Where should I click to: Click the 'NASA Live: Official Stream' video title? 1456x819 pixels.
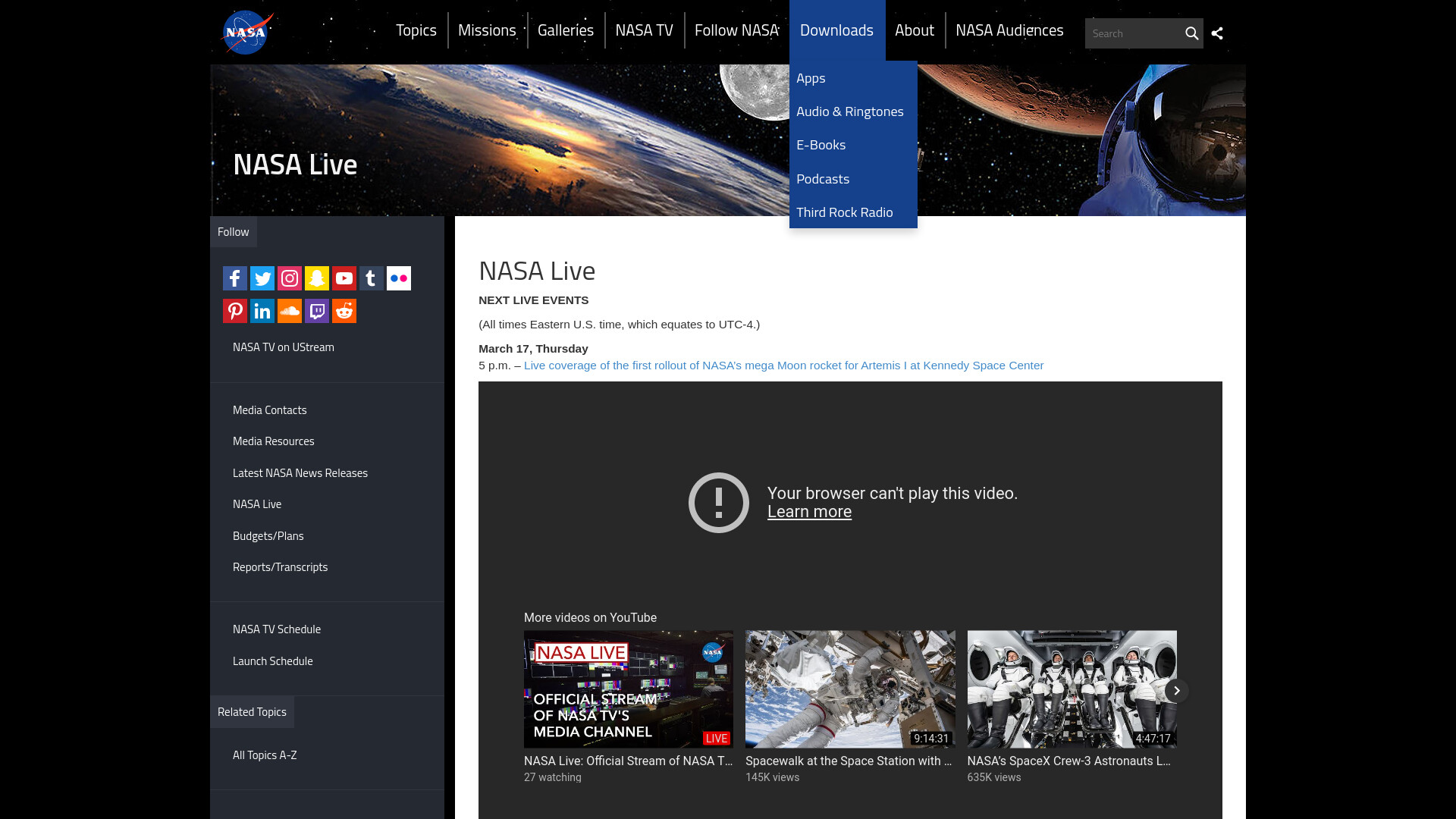point(629,761)
